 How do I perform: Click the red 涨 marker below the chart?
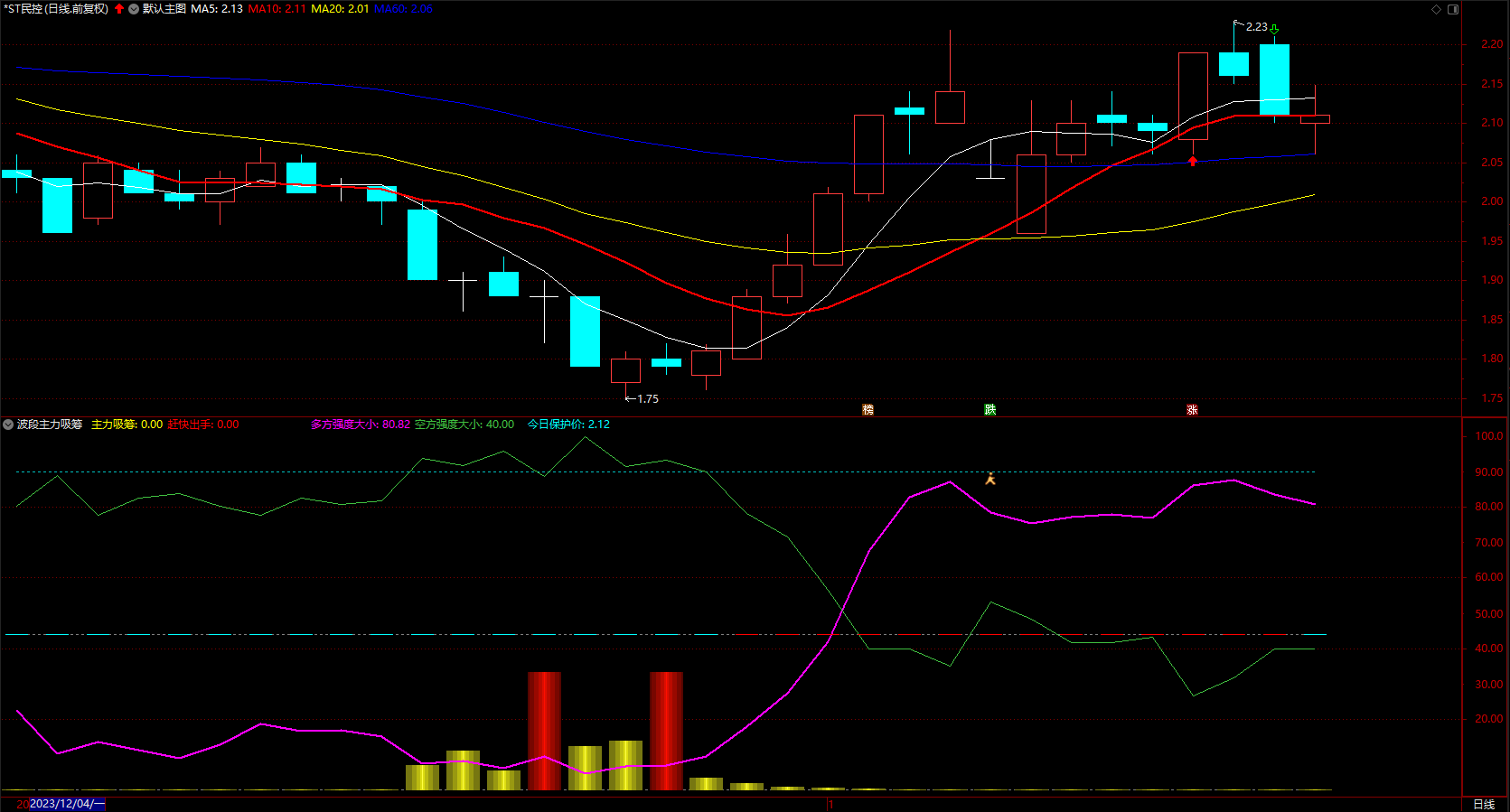(1192, 410)
